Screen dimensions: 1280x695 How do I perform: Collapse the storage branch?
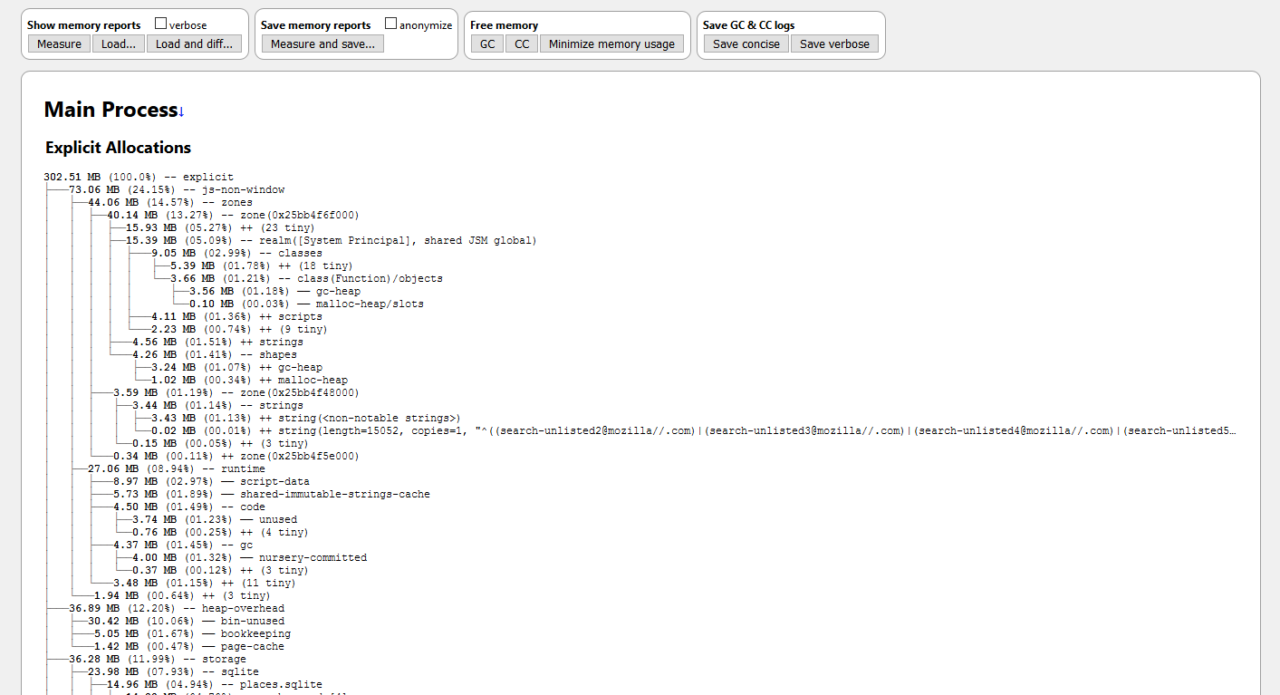[x=224, y=660]
